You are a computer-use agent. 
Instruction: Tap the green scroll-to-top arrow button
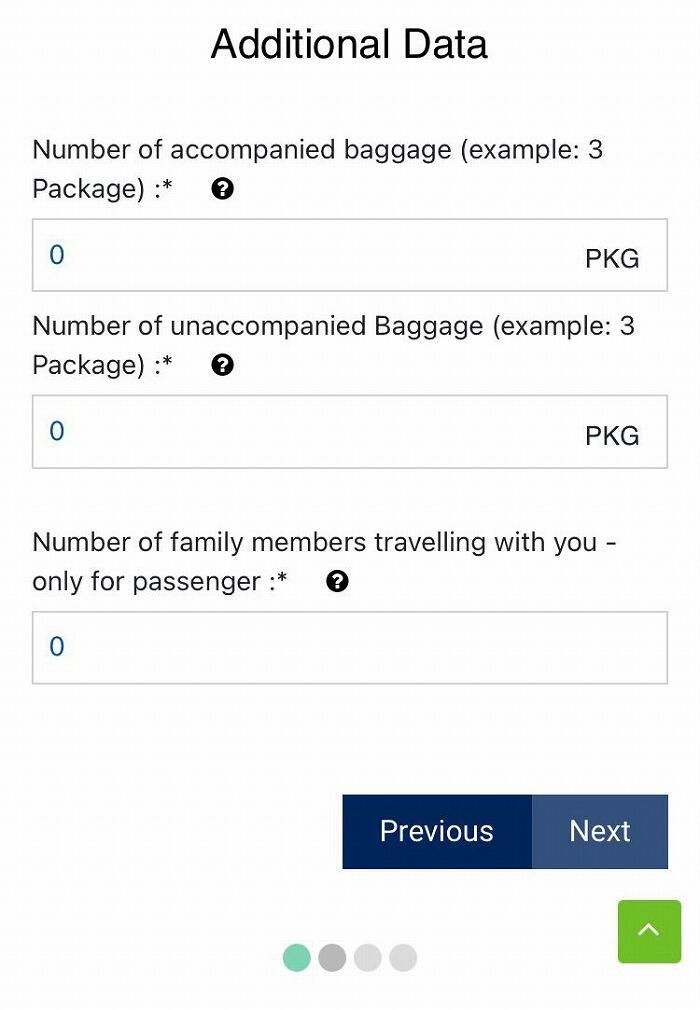tap(649, 931)
